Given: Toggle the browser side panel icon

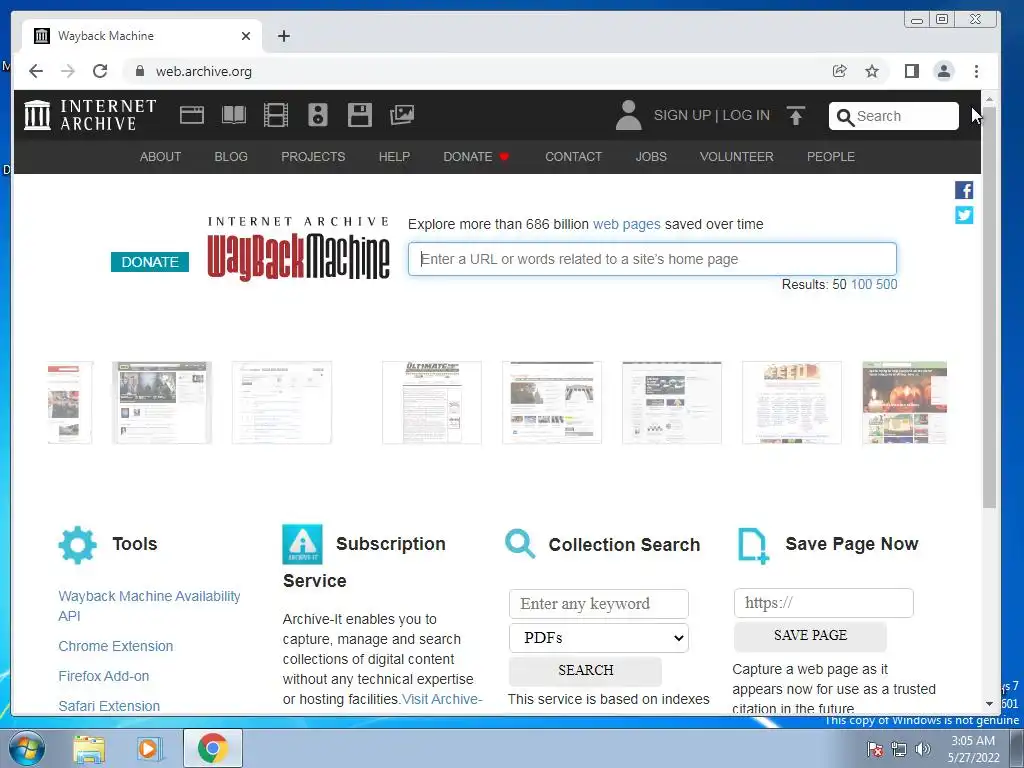Looking at the screenshot, I should (912, 71).
